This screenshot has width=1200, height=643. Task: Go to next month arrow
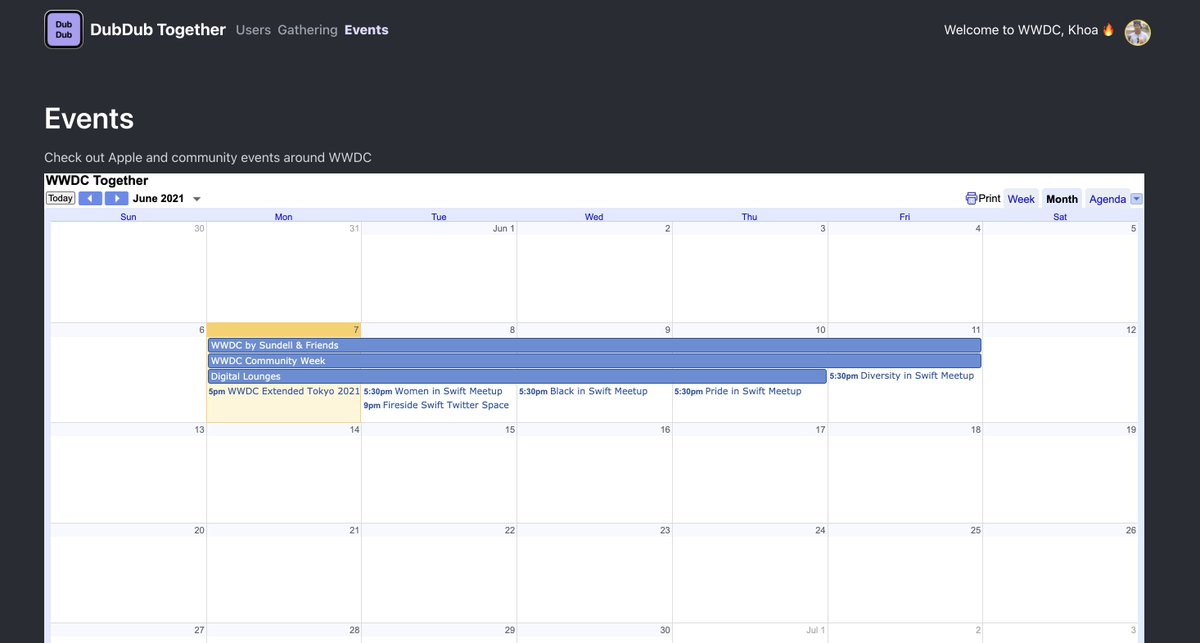coord(116,198)
